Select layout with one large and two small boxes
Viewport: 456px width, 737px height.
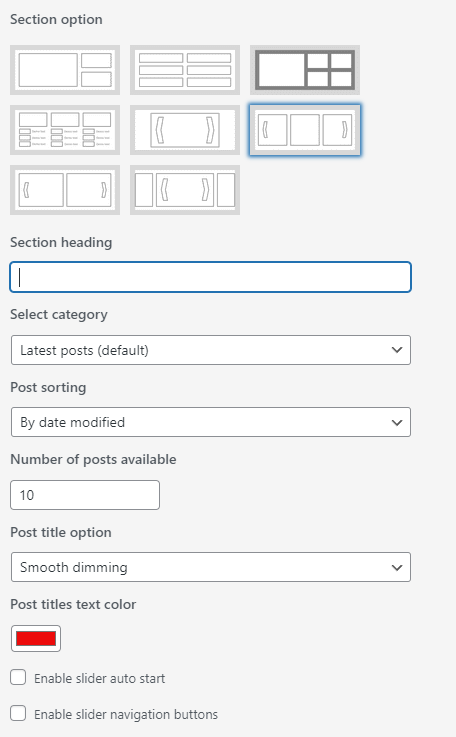(x=65, y=70)
